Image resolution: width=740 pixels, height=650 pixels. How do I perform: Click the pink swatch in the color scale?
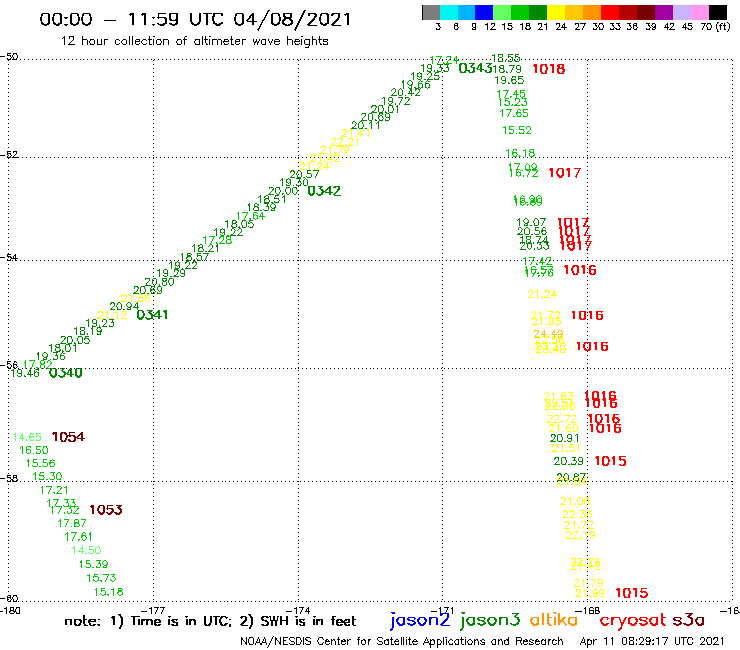tap(699, 13)
